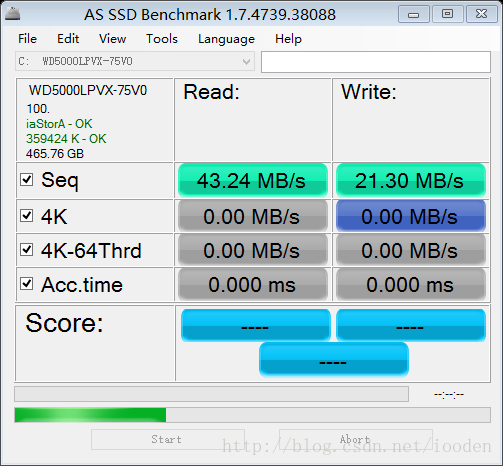Open the Language menu

point(226,39)
